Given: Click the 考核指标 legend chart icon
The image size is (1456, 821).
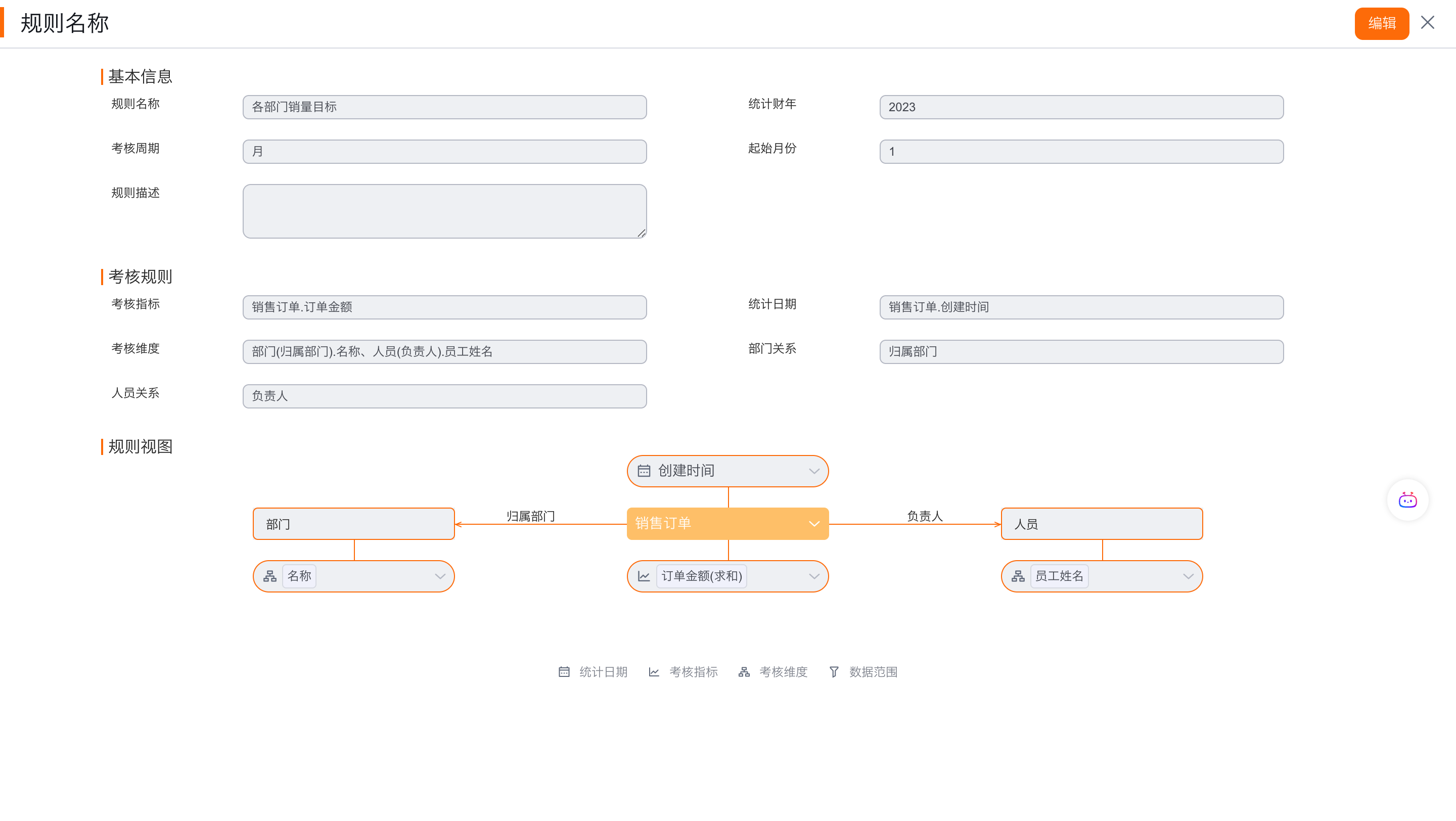Looking at the screenshot, I should click(x=654, y=671).
